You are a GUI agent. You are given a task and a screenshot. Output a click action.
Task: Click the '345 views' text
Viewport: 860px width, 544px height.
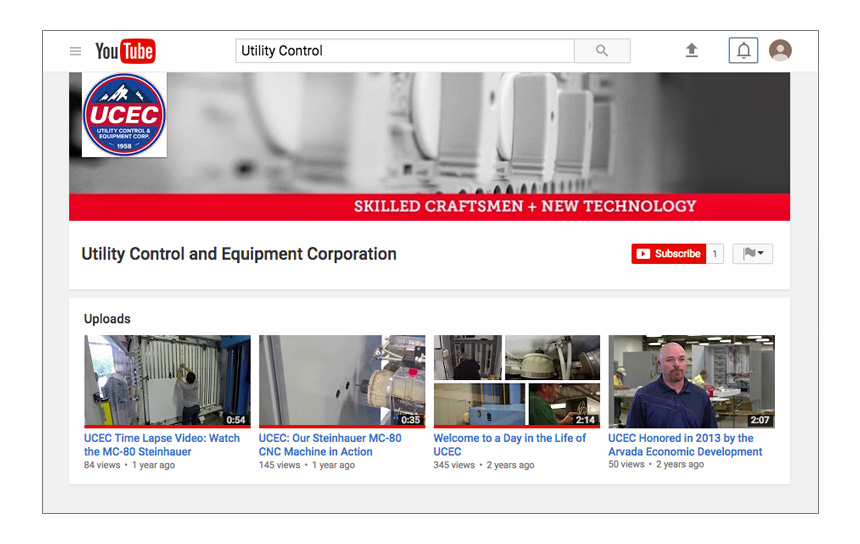(454, 465)
